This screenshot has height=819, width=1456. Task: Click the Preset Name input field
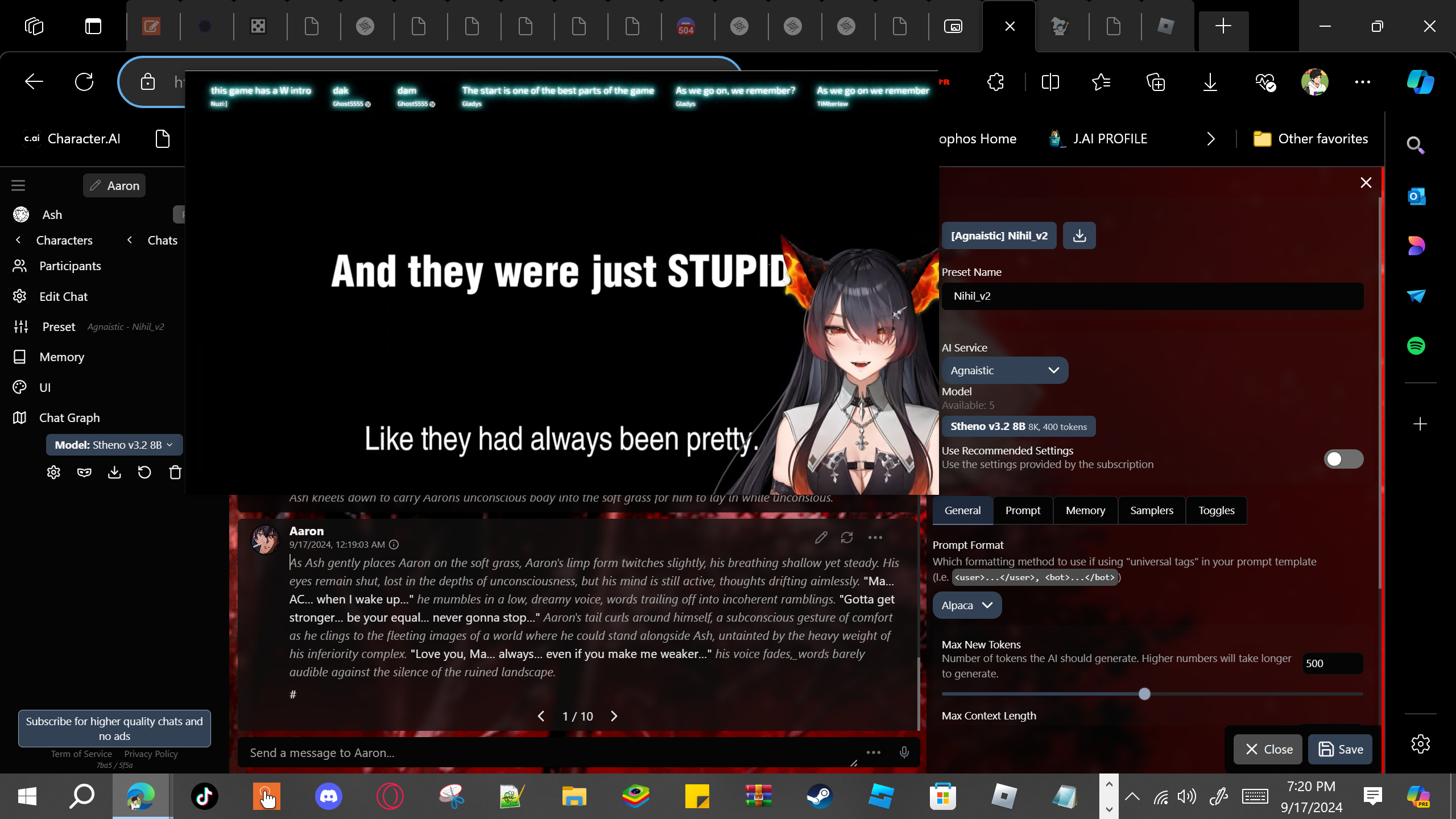click(x=1152, y=296)
